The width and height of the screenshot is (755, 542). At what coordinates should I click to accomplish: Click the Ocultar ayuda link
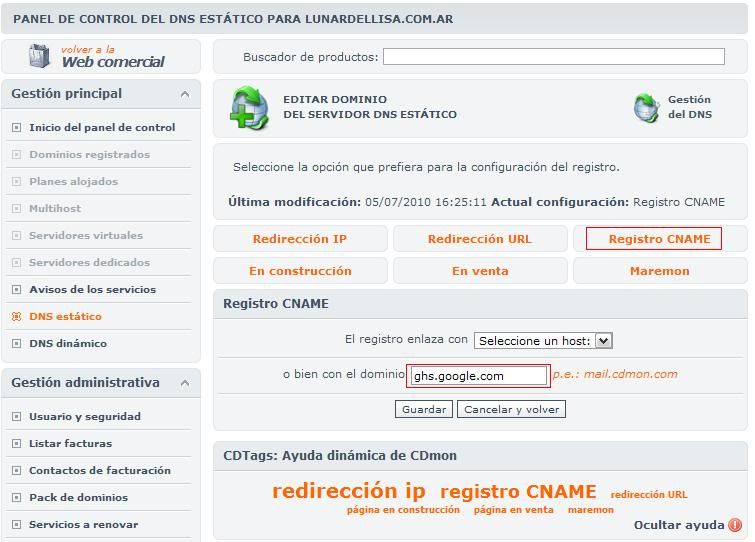point(678,525)
